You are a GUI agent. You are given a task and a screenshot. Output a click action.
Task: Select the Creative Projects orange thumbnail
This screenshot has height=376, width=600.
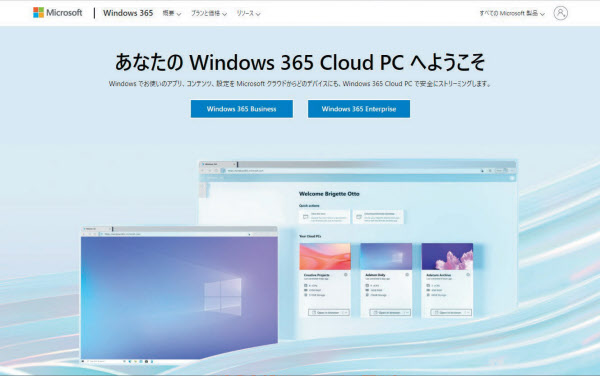click(325, 256)
